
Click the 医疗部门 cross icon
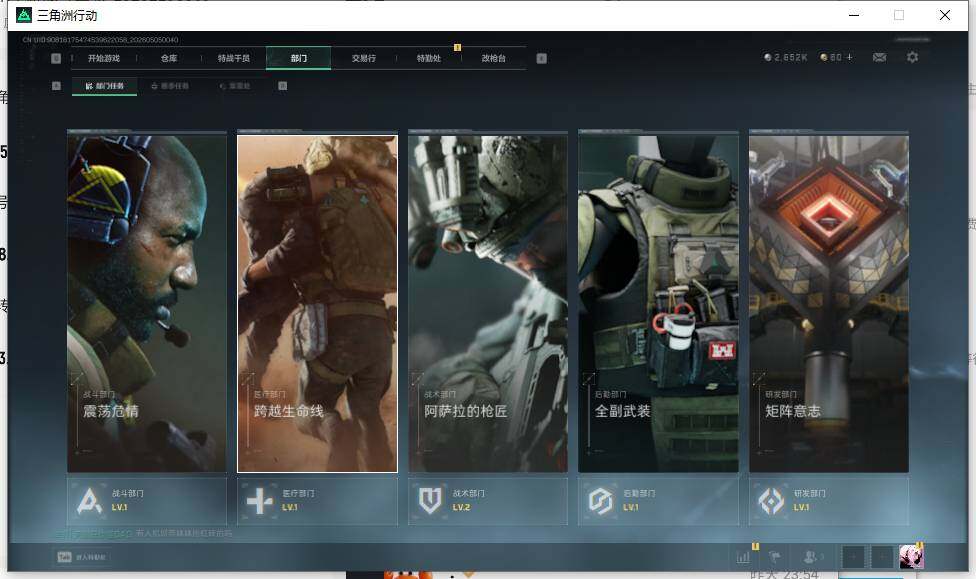[x=260, y=501]
